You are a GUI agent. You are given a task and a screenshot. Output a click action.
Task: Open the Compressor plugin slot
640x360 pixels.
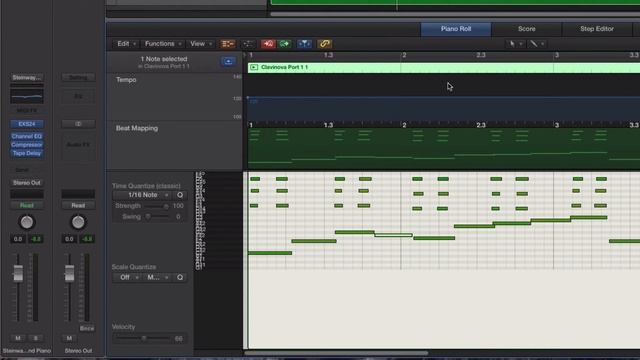[27, 144]
